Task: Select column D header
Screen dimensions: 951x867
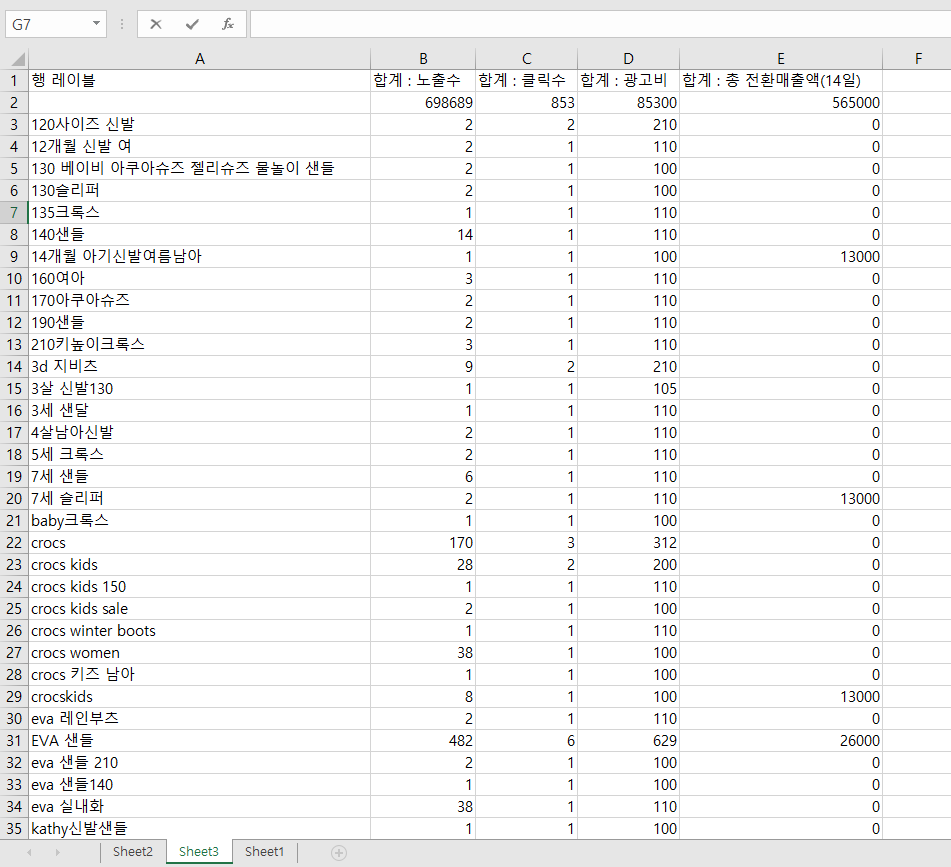Action: [628, 59]
